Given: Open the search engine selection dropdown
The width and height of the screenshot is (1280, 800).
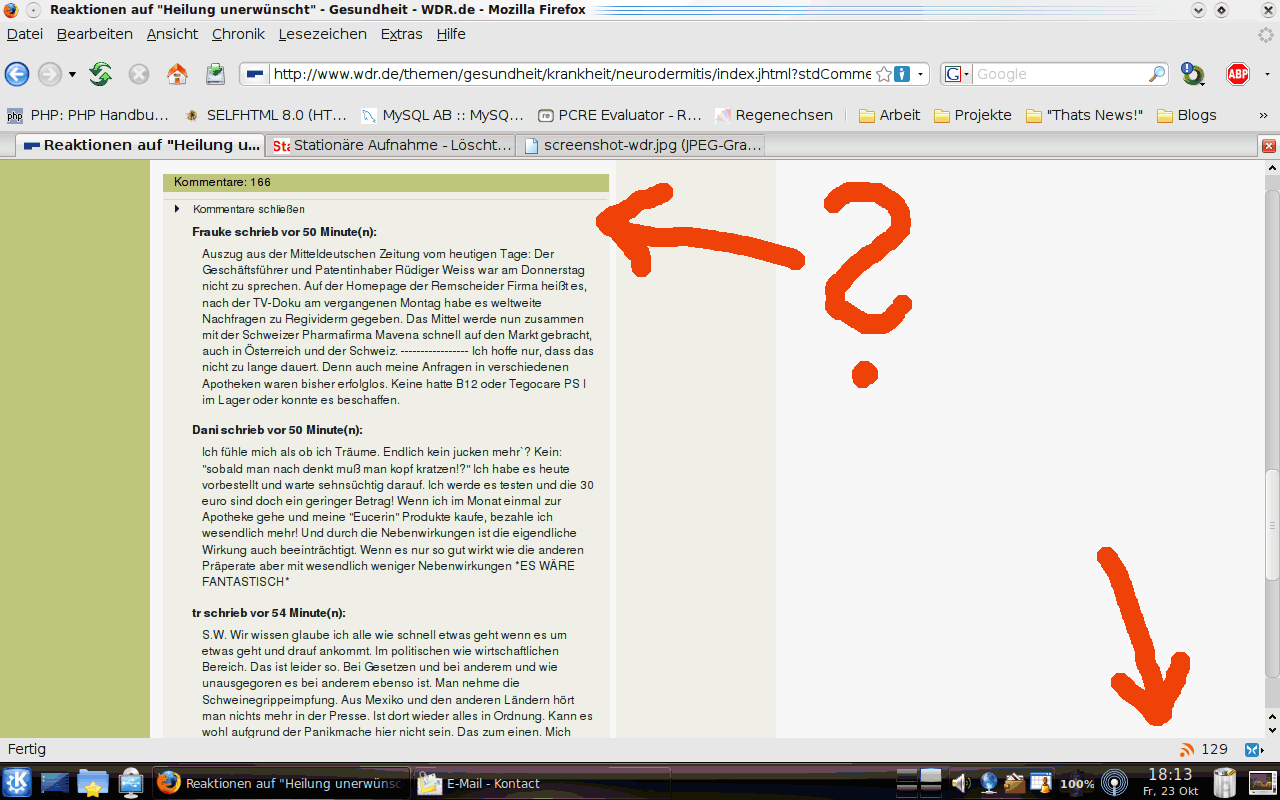Looking at the screenshot, I should pyautogui.click(x=957, y=74).
